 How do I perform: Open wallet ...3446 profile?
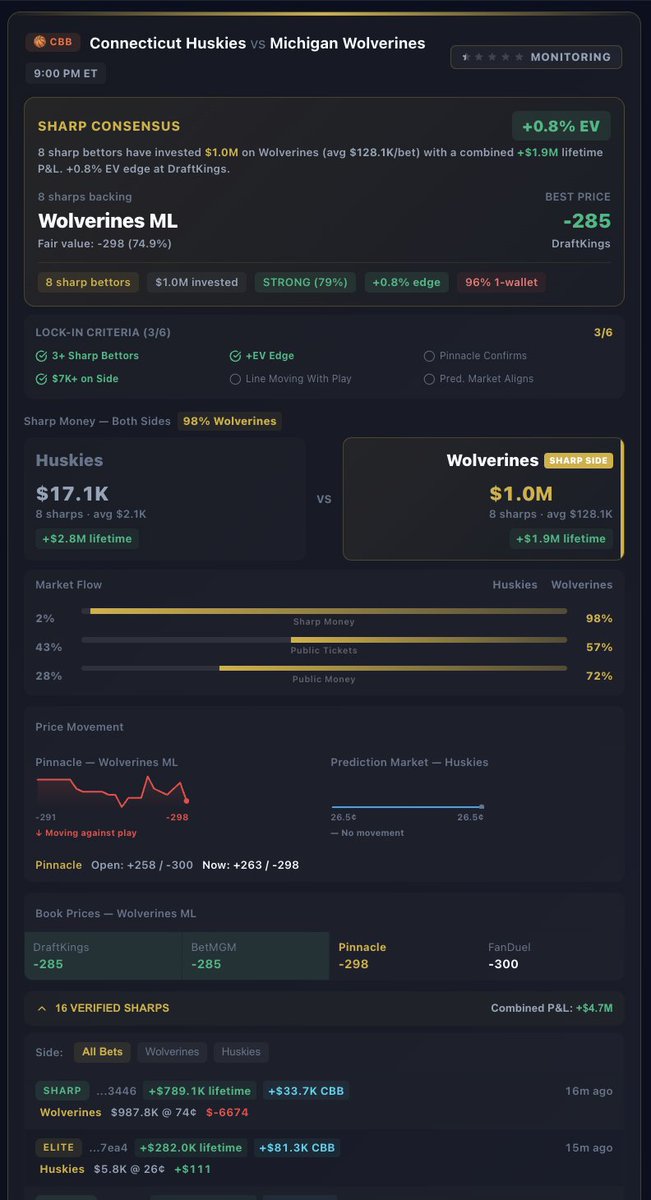click(x=116, y=1091)
